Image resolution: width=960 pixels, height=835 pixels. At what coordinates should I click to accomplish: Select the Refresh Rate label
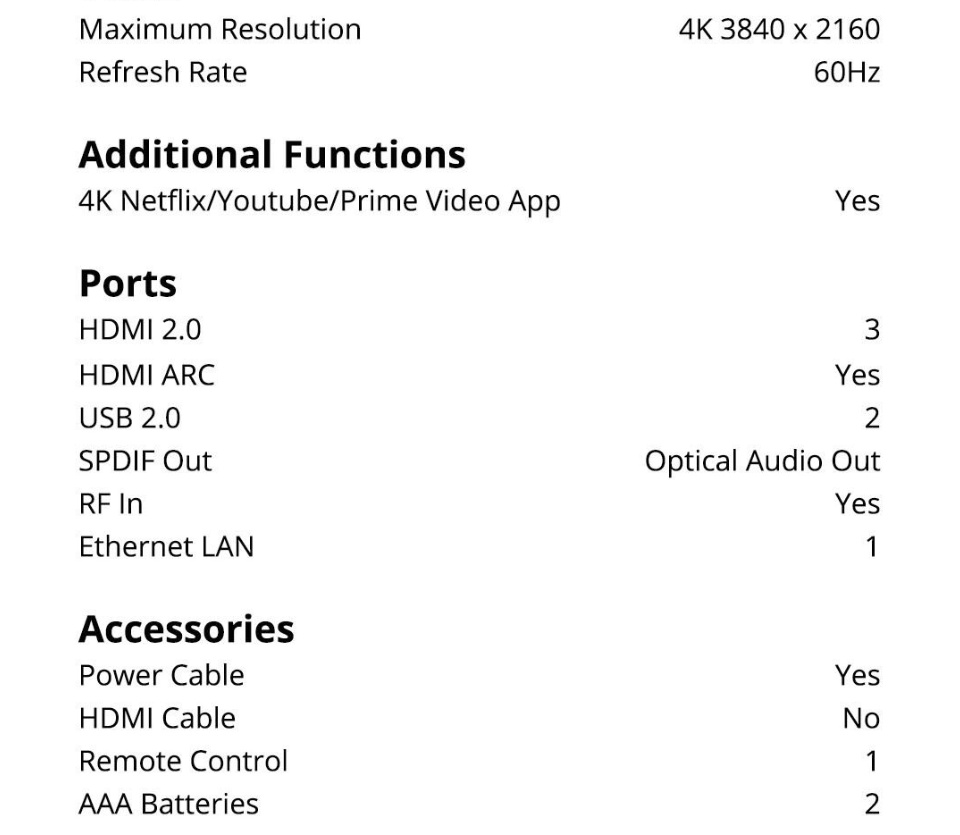[x=163, y=72]
